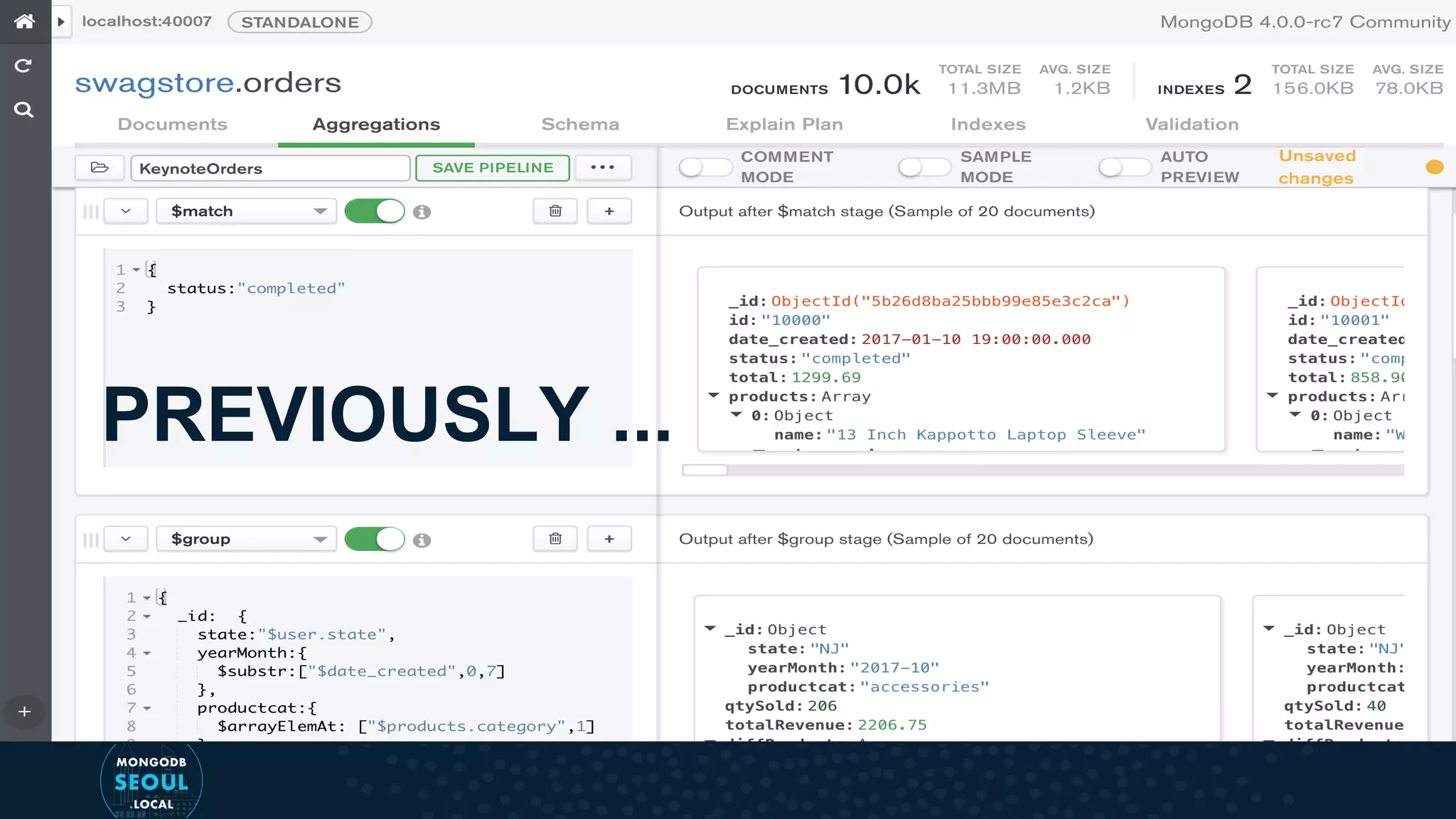Viewport: 1456px width, 819px height.
Task: Turn on Sample Mode toggle
Action: pos(924,167)
